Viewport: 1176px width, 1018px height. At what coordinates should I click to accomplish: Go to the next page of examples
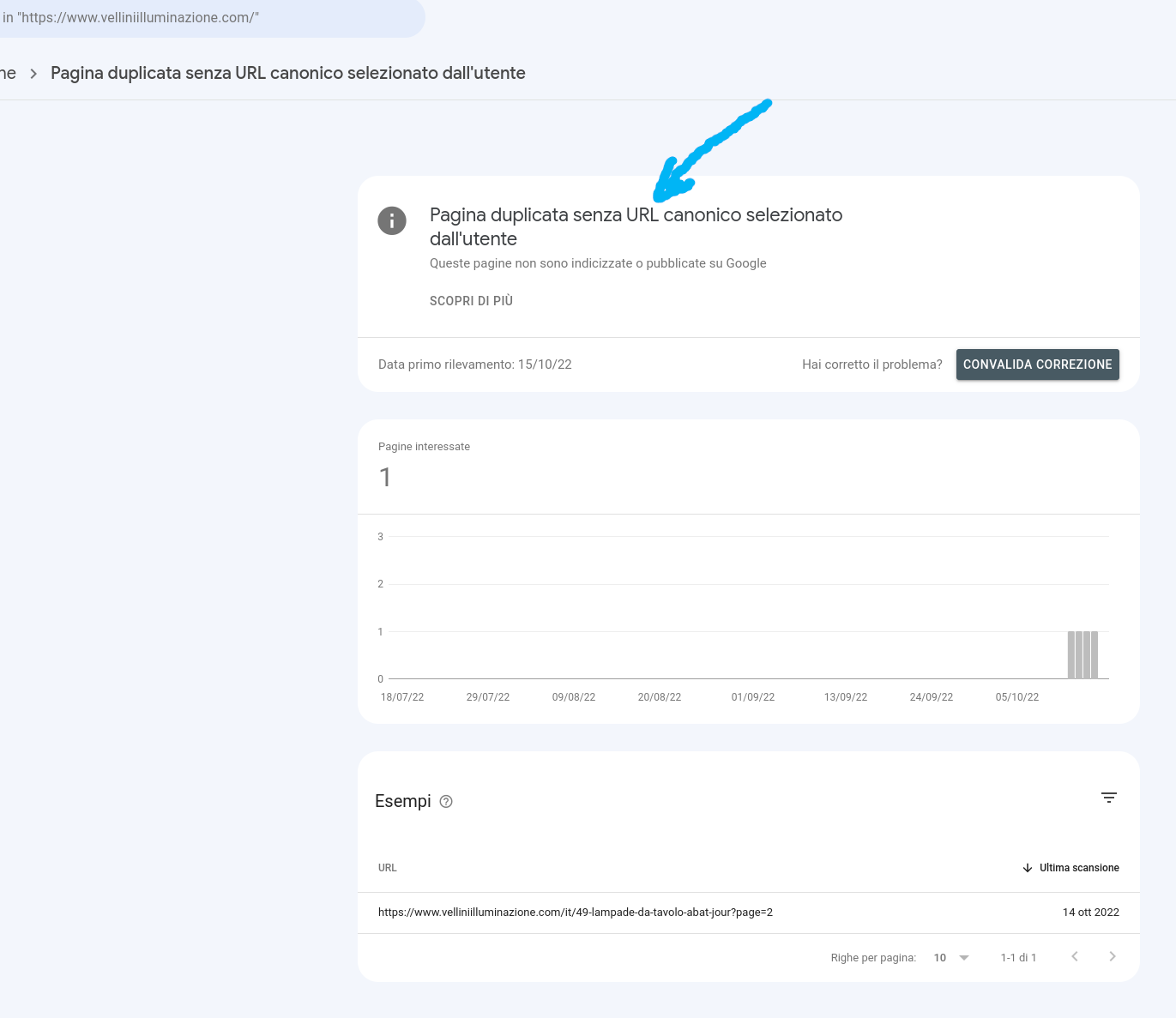tap(1113, 956)
